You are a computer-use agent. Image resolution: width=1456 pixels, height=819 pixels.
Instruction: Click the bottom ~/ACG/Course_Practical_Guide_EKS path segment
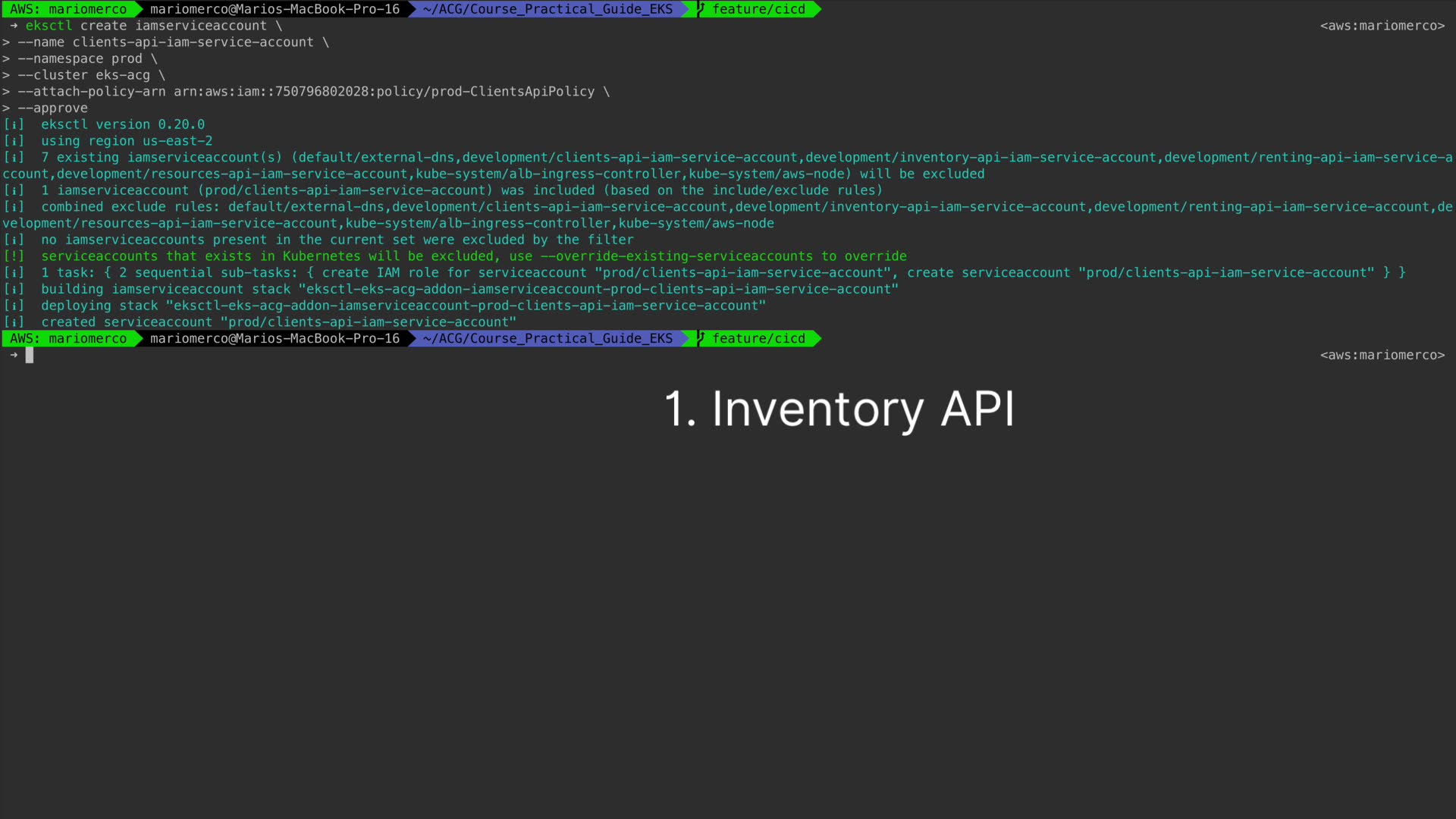click(548, 338)
